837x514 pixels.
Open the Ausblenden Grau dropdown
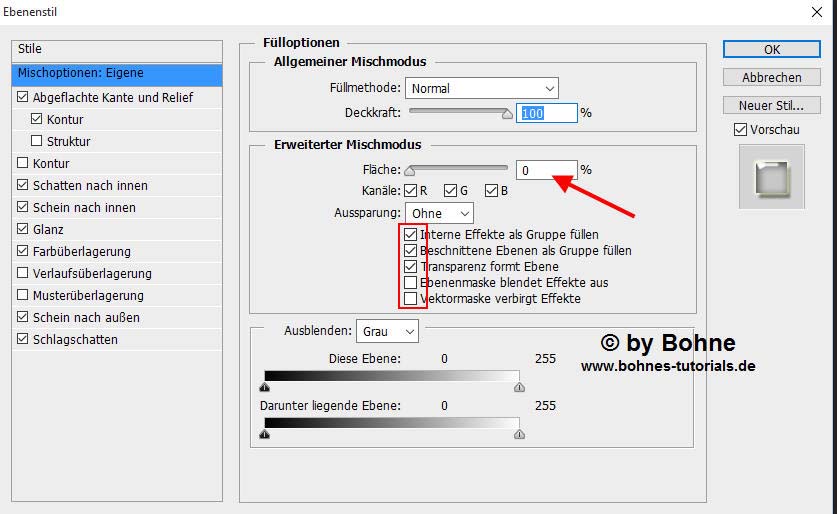click(389, 331)
